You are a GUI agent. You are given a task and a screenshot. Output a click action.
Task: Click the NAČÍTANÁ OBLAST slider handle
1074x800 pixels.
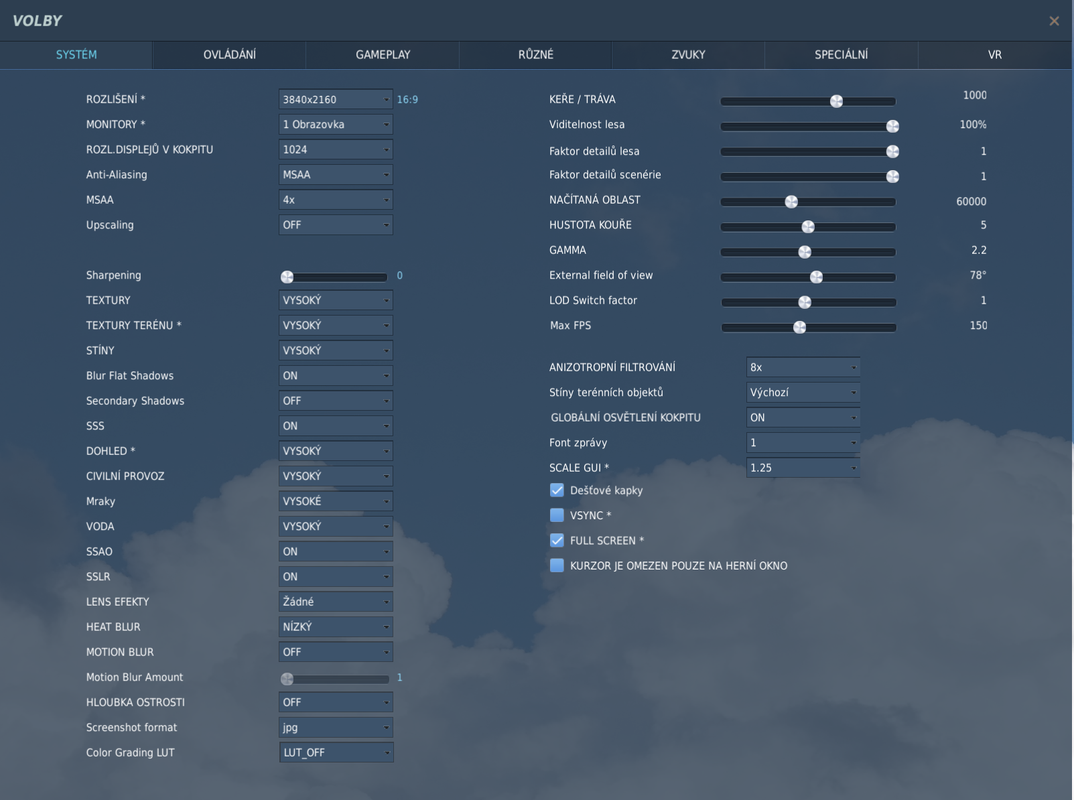pos(791,201)
